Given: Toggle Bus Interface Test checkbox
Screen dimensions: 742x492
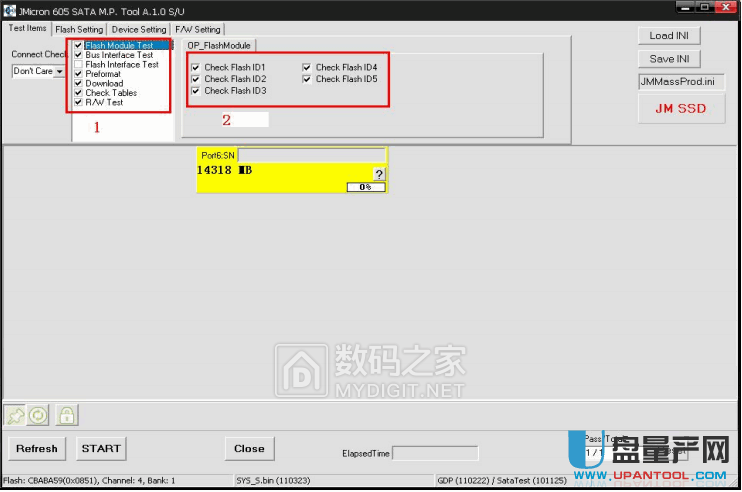Looking at the screenshot, I should pos(79,55).
